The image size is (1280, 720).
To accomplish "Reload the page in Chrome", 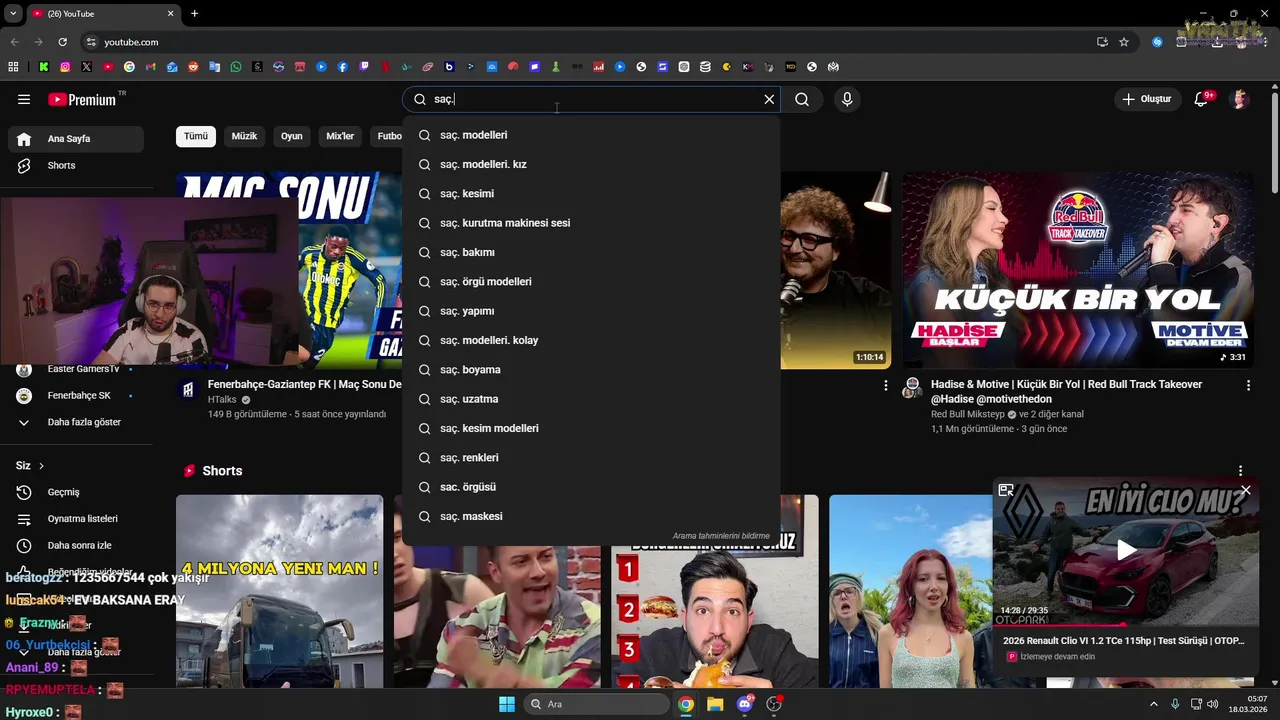I will tap(62, 42).
